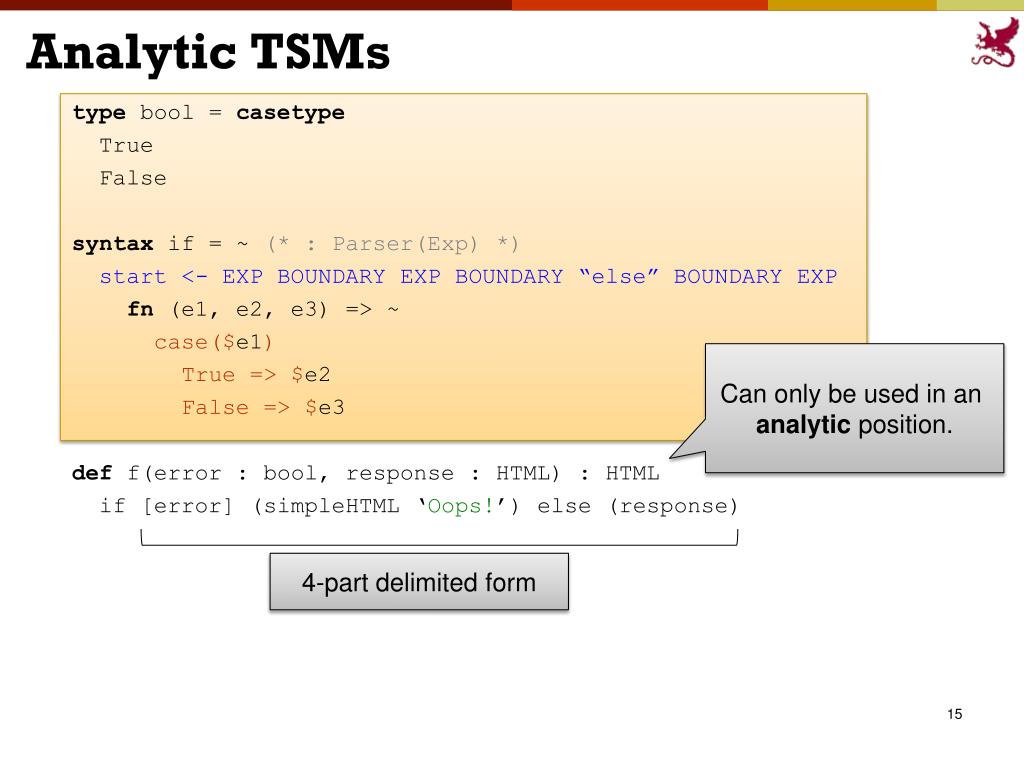Viewport: 1024px width, 768px height.
Task: Click the slide number 15
Action: 954,714
